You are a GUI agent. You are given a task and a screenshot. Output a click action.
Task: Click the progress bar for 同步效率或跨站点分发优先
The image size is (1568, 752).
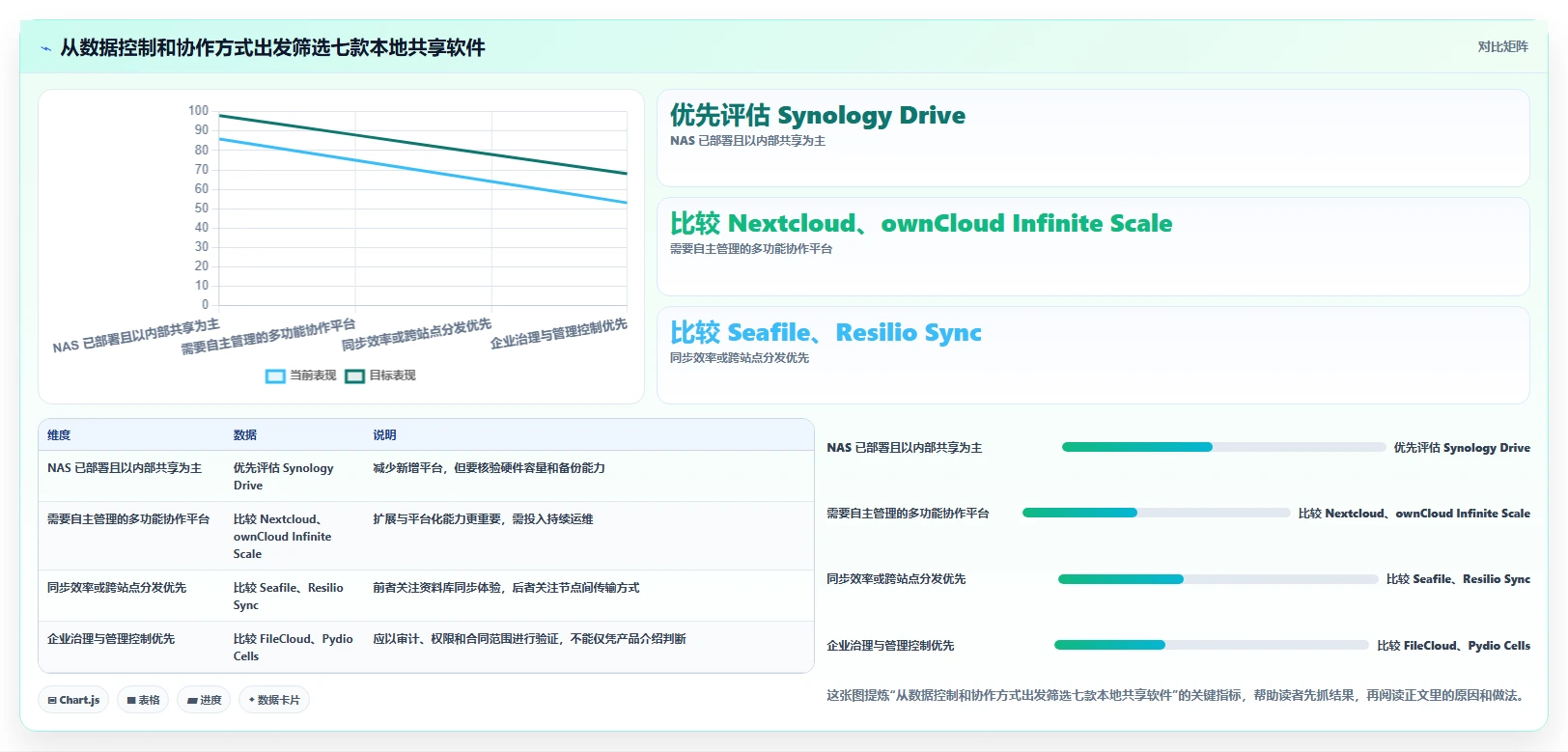[x=1218, y=579]
